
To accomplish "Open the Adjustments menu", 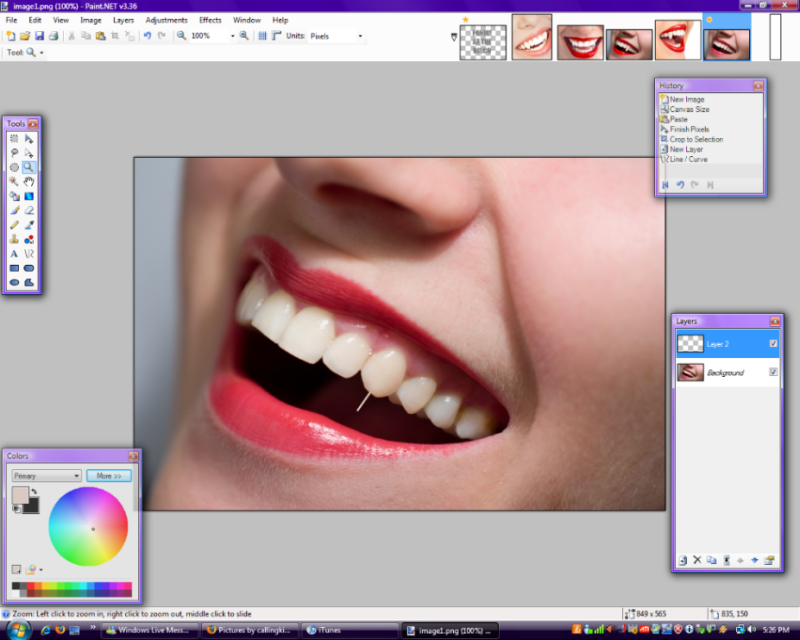I will click(166, 20).
